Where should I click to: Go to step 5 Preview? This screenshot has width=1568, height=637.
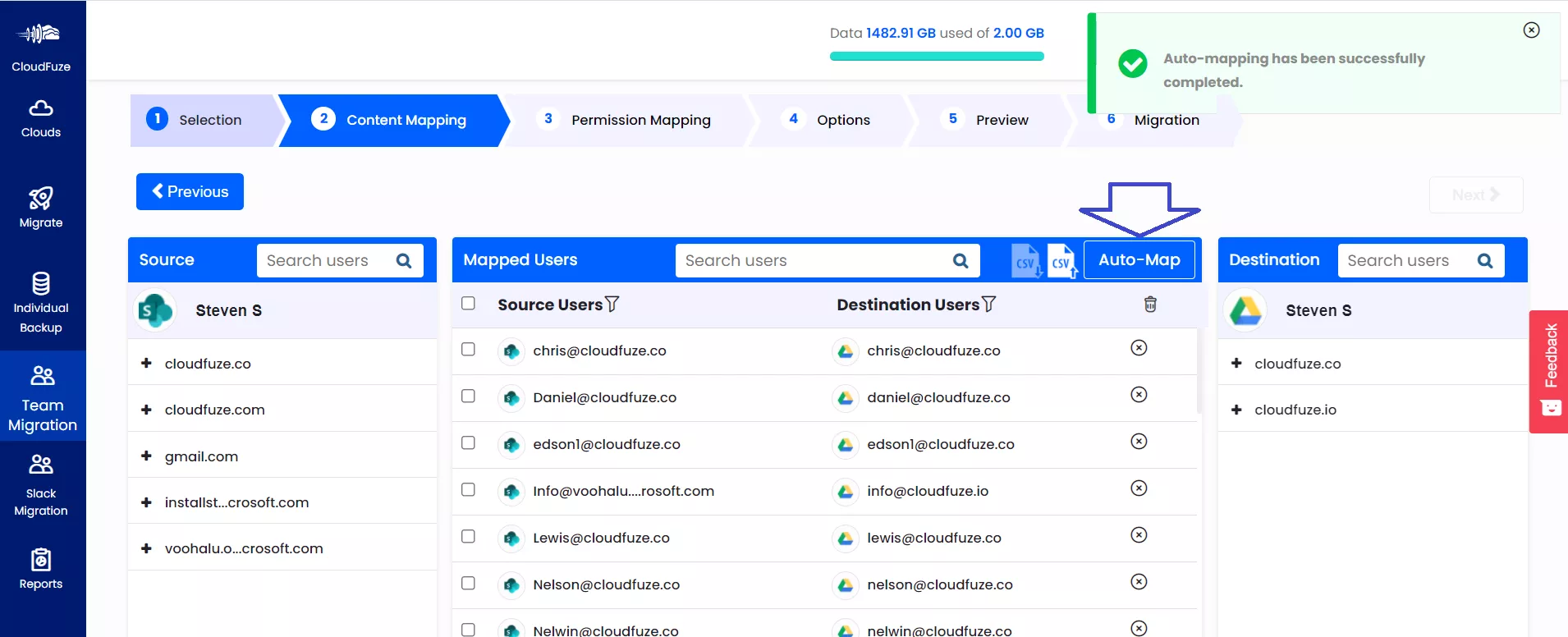pyautogui.click(x=989, y=120)
